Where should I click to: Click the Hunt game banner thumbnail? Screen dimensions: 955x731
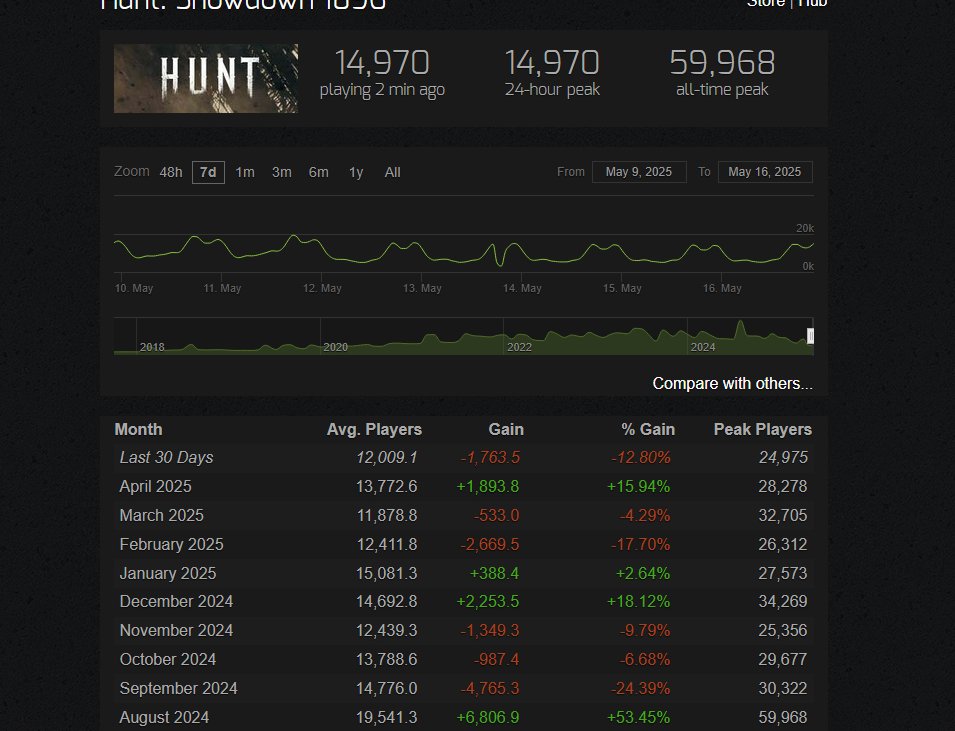tap(206, 78)
